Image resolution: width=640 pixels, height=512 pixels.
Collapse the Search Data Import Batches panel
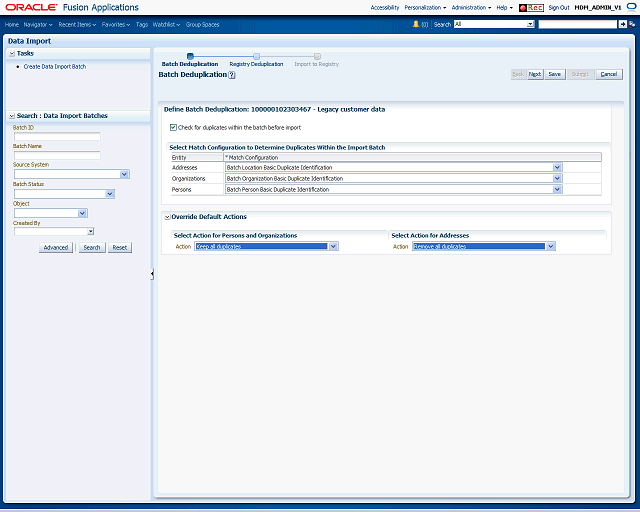[12, 116]
